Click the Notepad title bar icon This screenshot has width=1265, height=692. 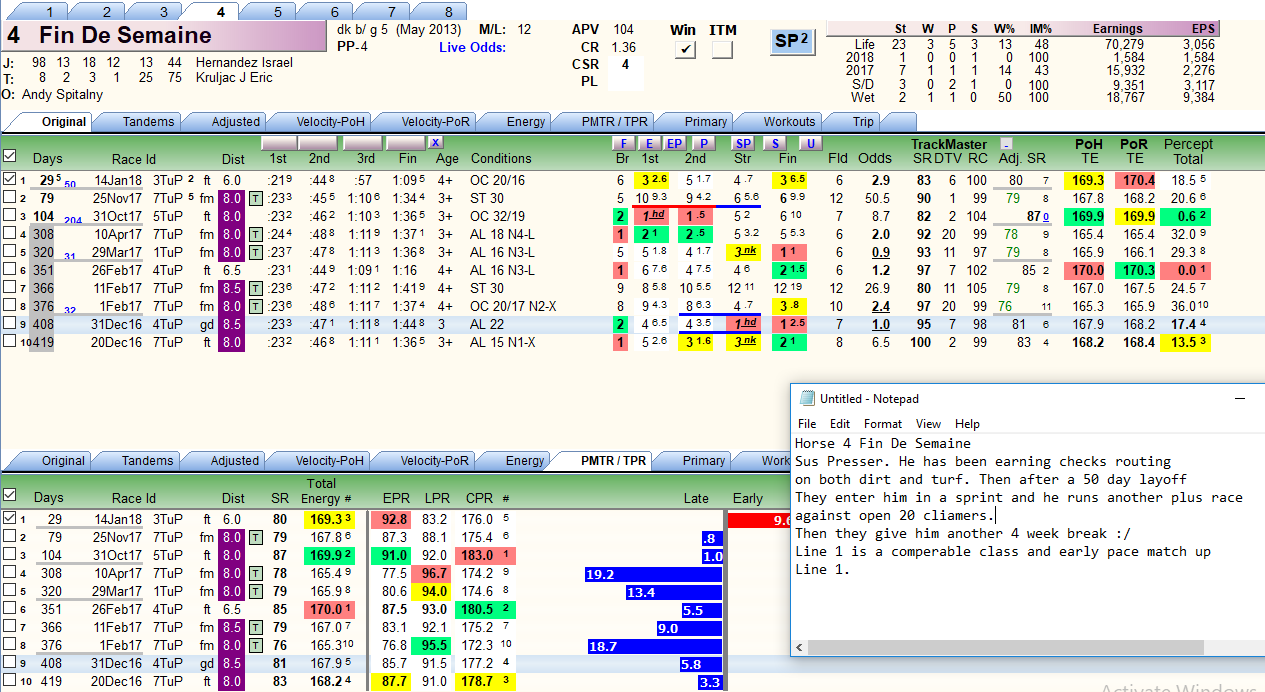click(x=806, y=398)
